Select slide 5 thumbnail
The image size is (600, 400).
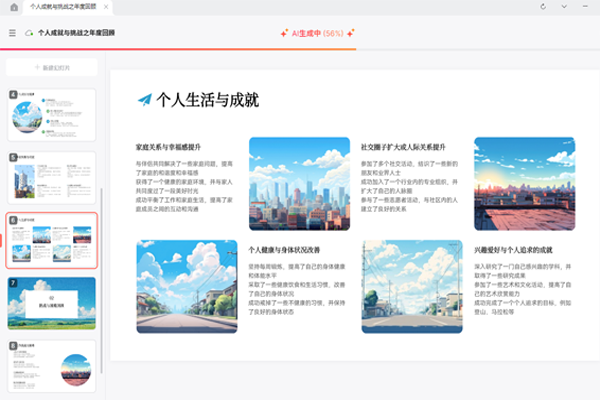pyautogui.click(x=52, y=178)
